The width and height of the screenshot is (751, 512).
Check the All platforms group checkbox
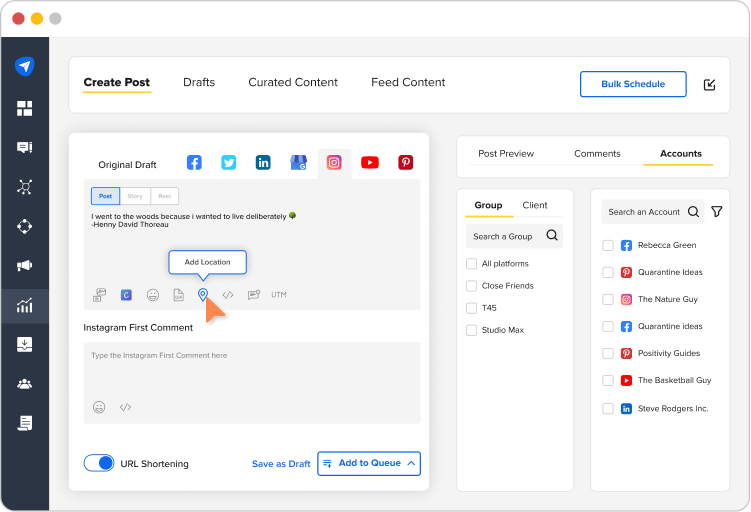click(x=472, y=264)
